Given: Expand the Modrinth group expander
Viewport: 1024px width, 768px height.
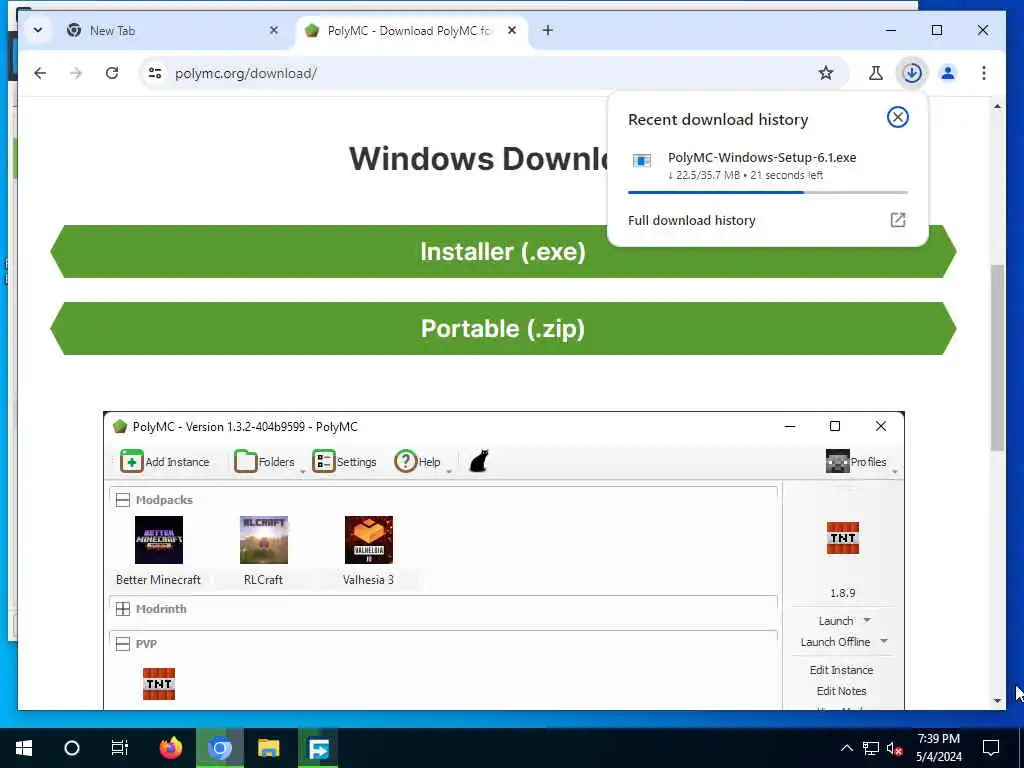Looking at the screenshot, I should point(122,609).
